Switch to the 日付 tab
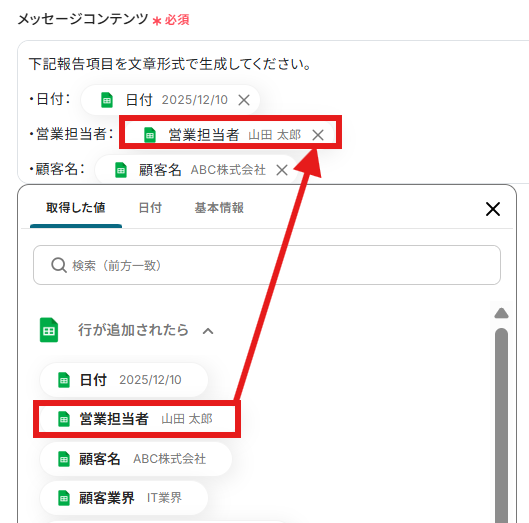This screenshot has width=529, height=523. [x=150, y=208]
